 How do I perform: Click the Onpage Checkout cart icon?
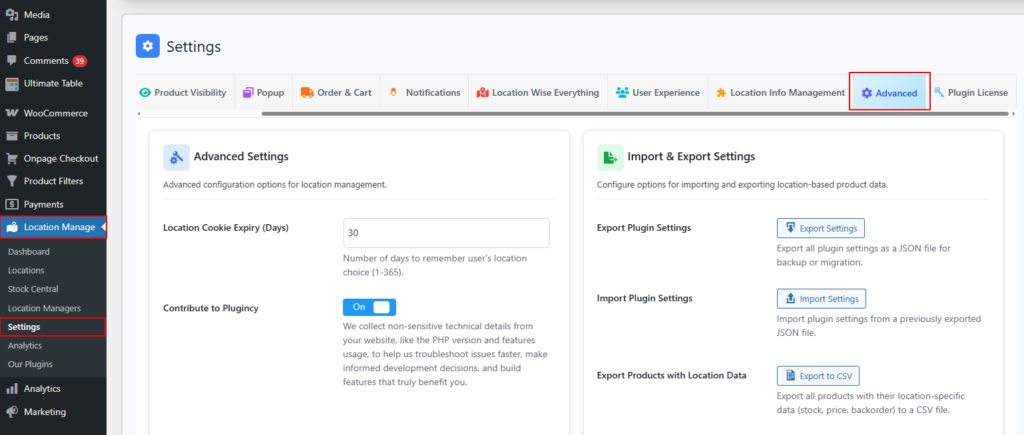click(x=12, y=158)
